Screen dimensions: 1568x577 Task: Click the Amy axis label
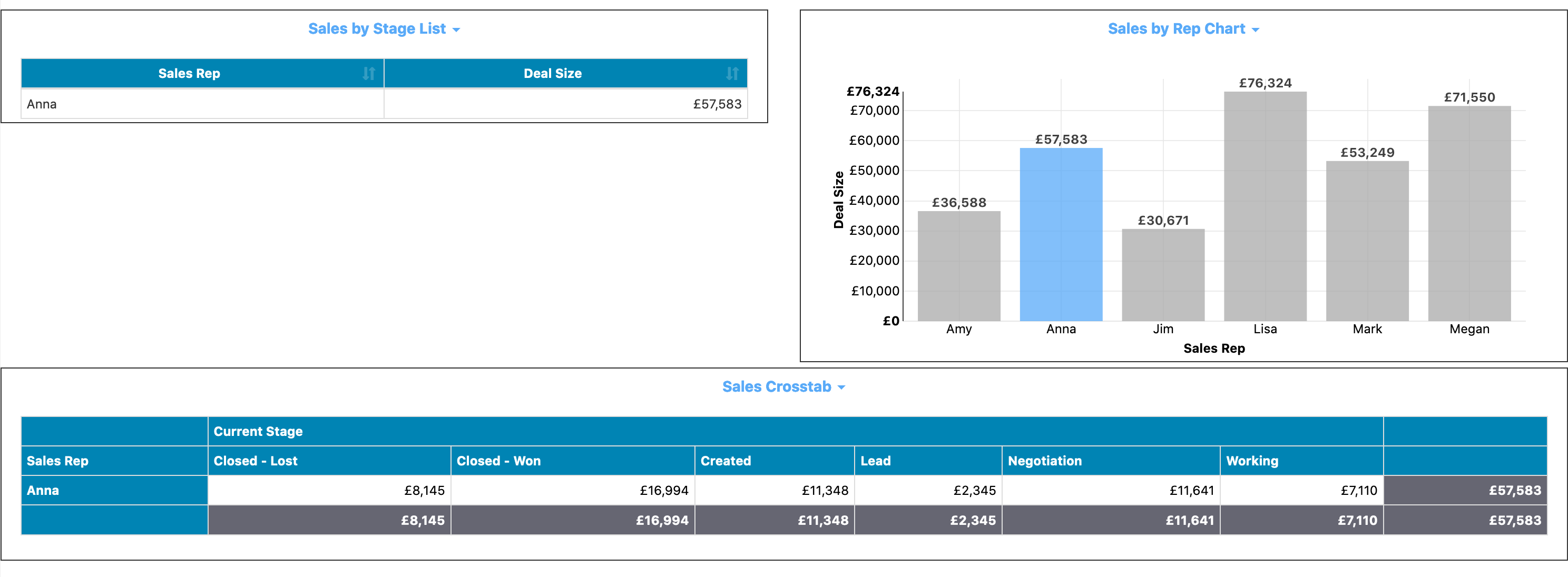point(959,329)
